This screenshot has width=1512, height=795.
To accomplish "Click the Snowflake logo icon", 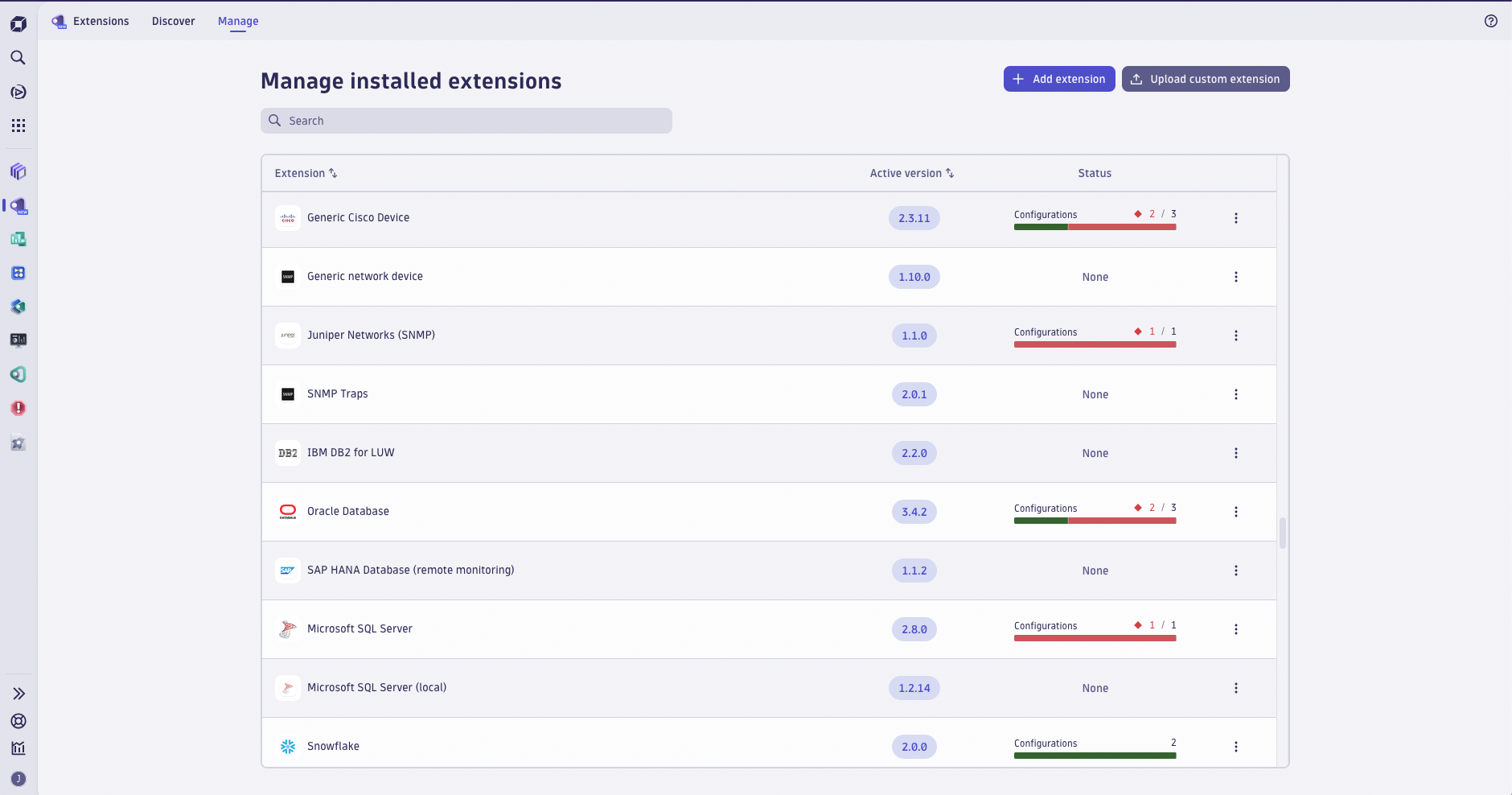I will coord(288,747).
